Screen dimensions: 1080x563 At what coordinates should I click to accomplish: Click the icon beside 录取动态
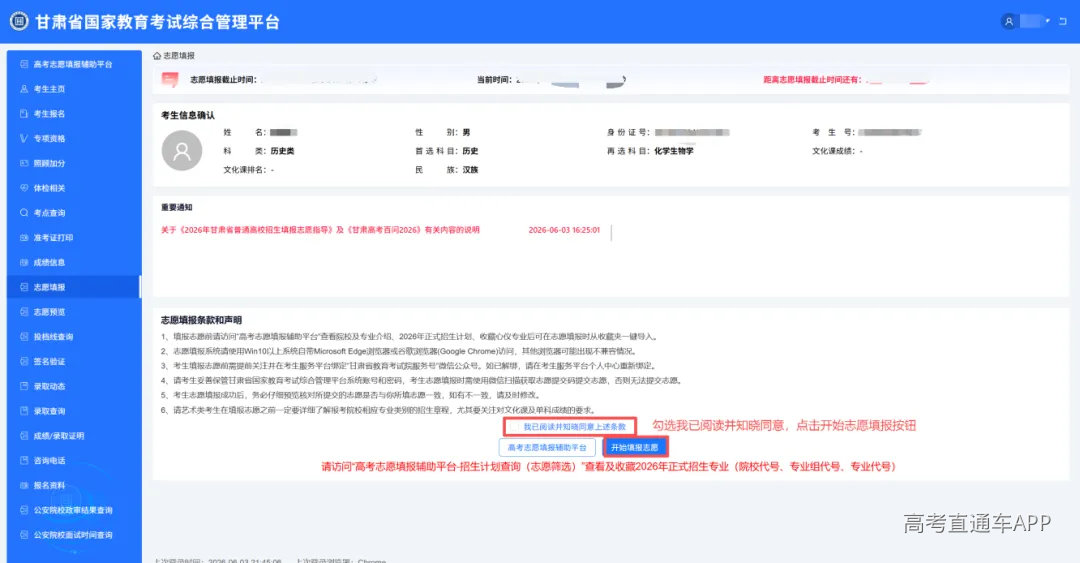click(x=24, y=387)
